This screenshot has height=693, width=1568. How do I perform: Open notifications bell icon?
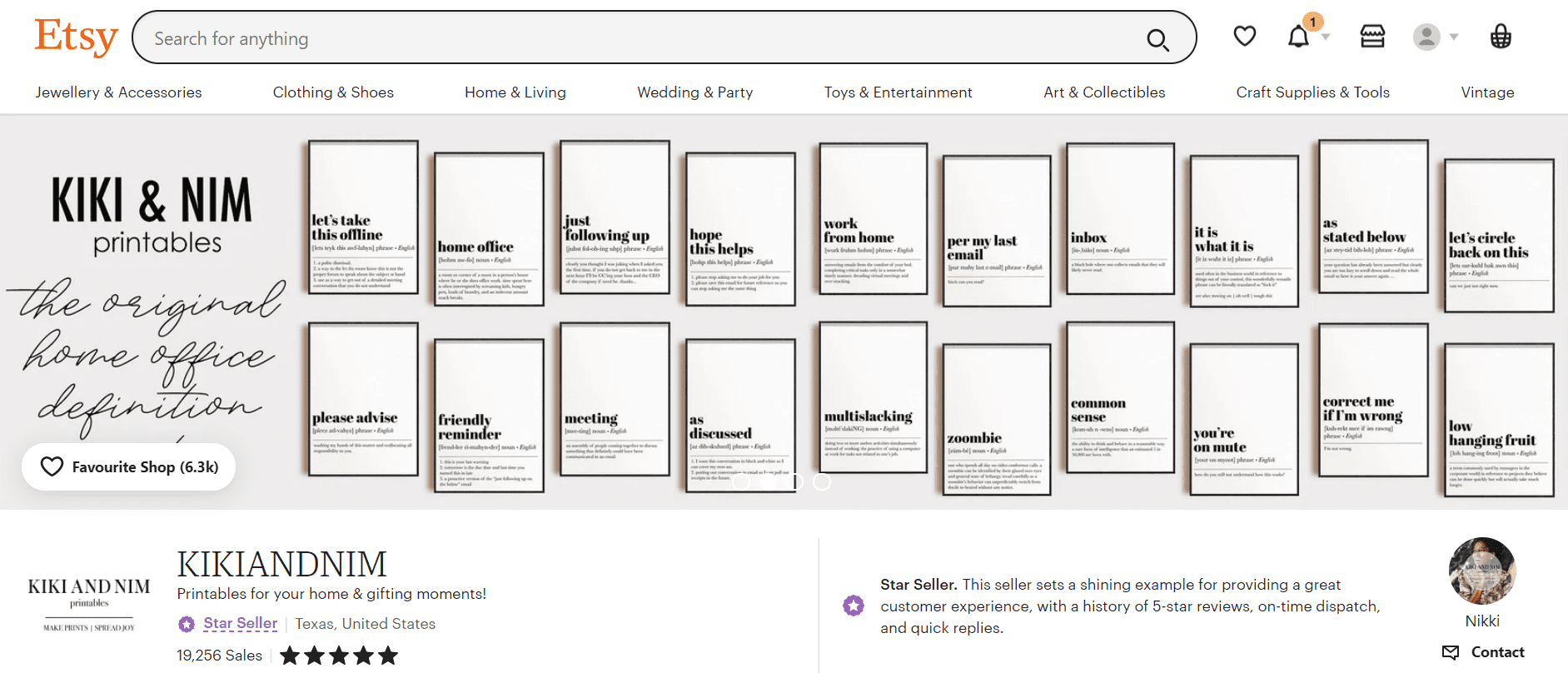(x=1298, y=37)
